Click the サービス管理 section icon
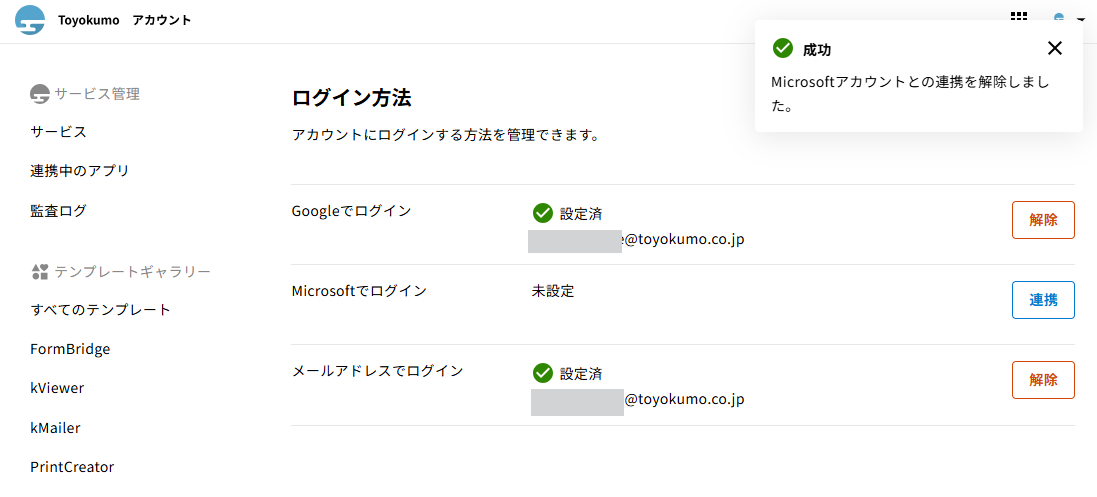Screen dimensions: 1097x497 coord(40,94)
